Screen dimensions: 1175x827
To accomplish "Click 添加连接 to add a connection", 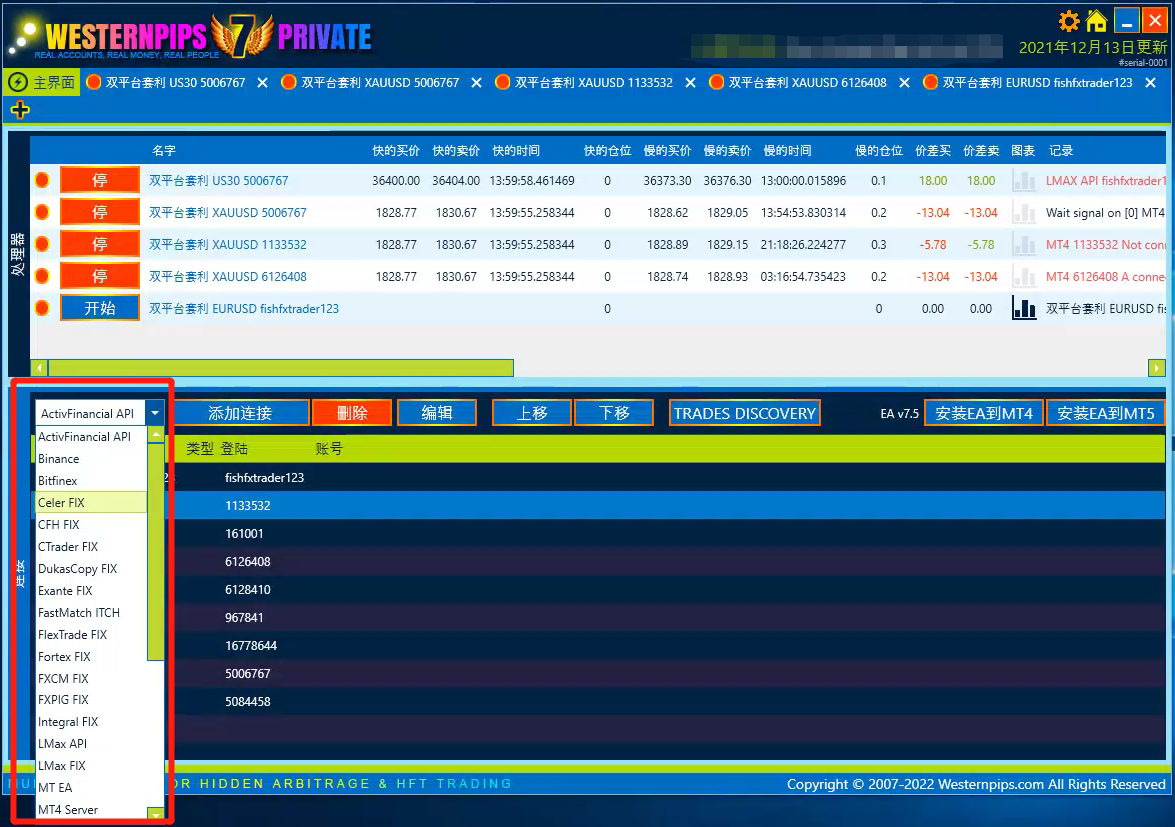I will [240, 413].
